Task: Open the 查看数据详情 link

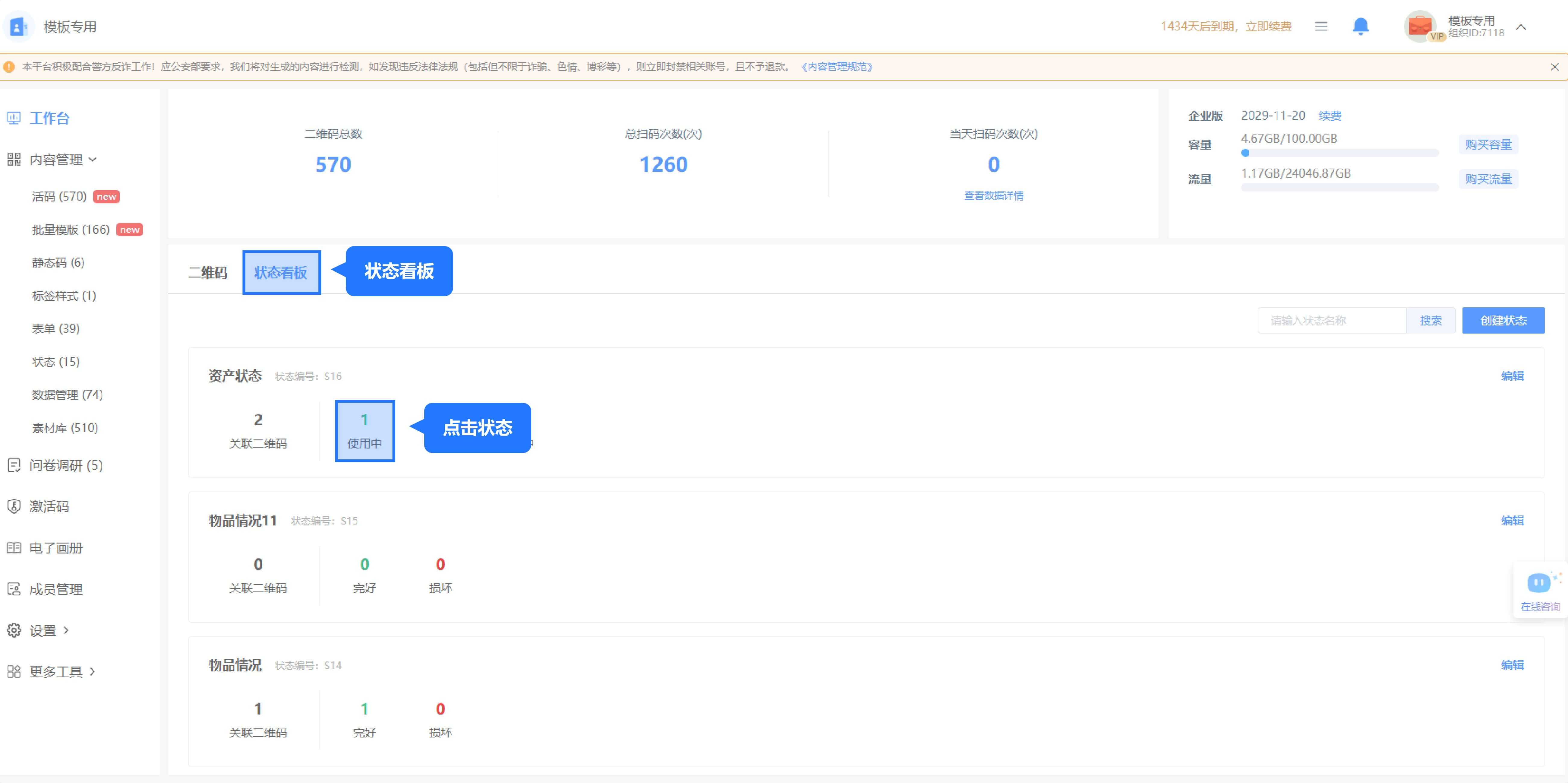Action: (x=993, y=195)
